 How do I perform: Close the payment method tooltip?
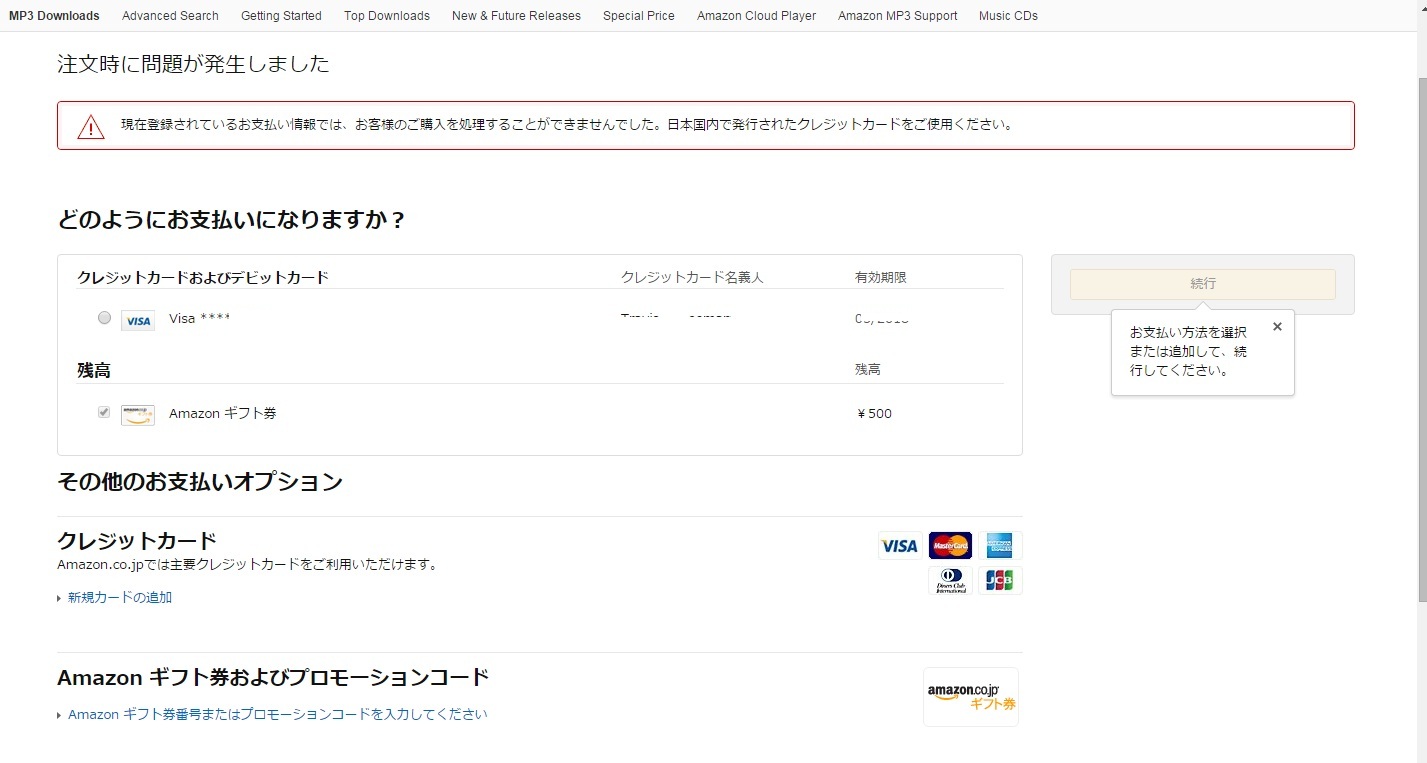1277,326
